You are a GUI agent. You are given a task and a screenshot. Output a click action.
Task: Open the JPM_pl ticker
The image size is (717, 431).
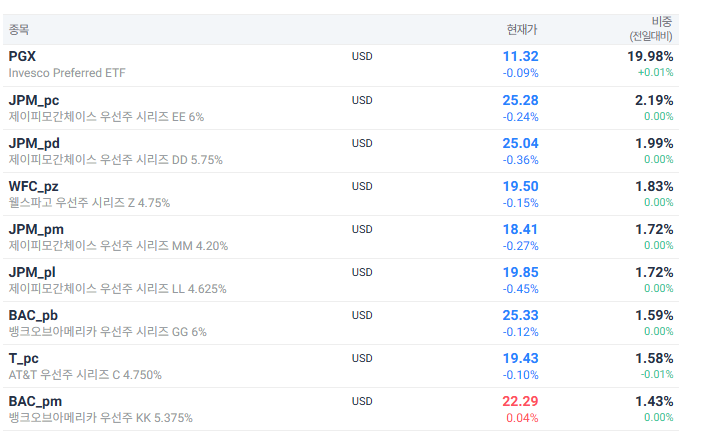[32, 272]
